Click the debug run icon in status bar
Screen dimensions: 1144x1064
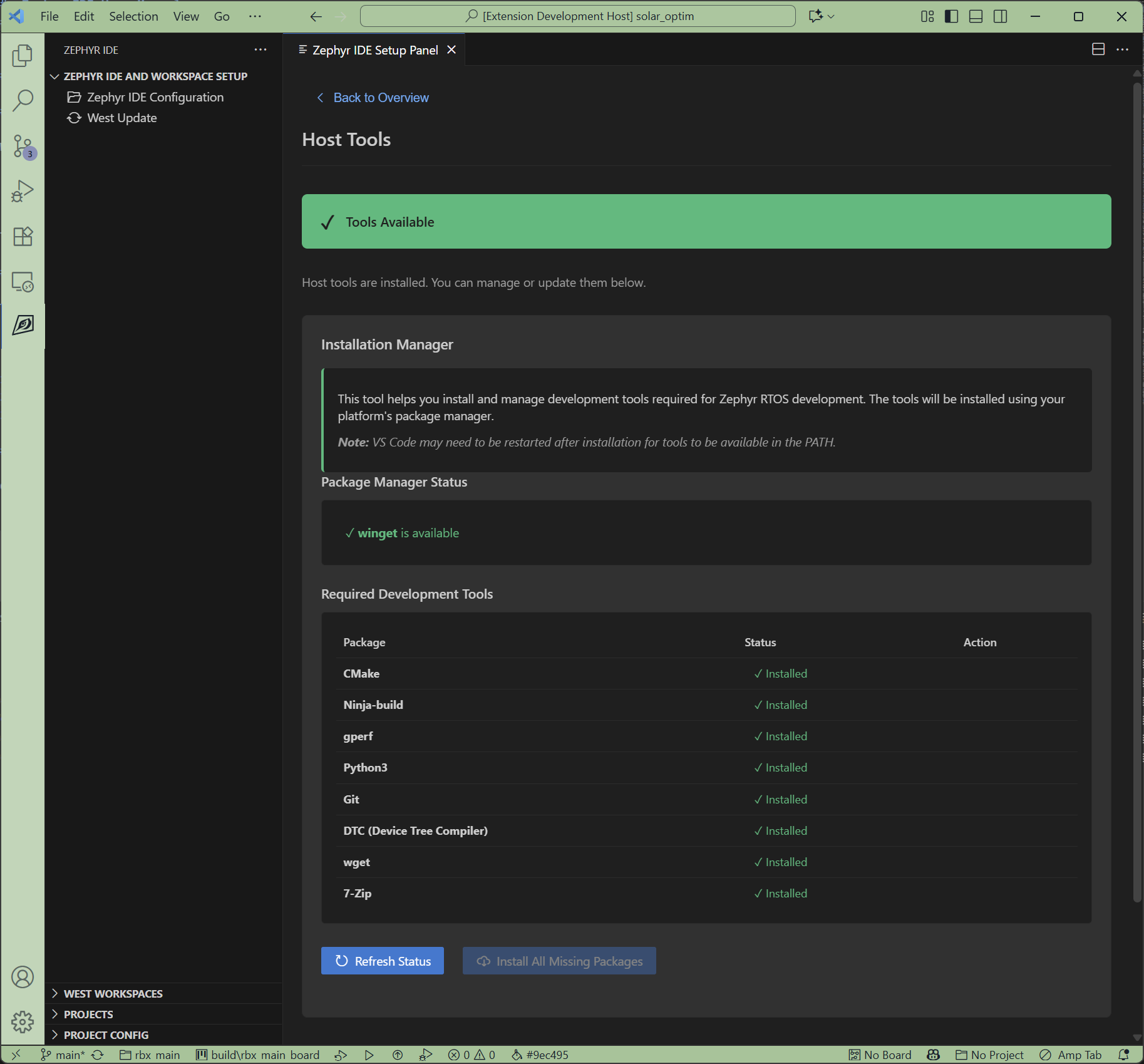426,1055
